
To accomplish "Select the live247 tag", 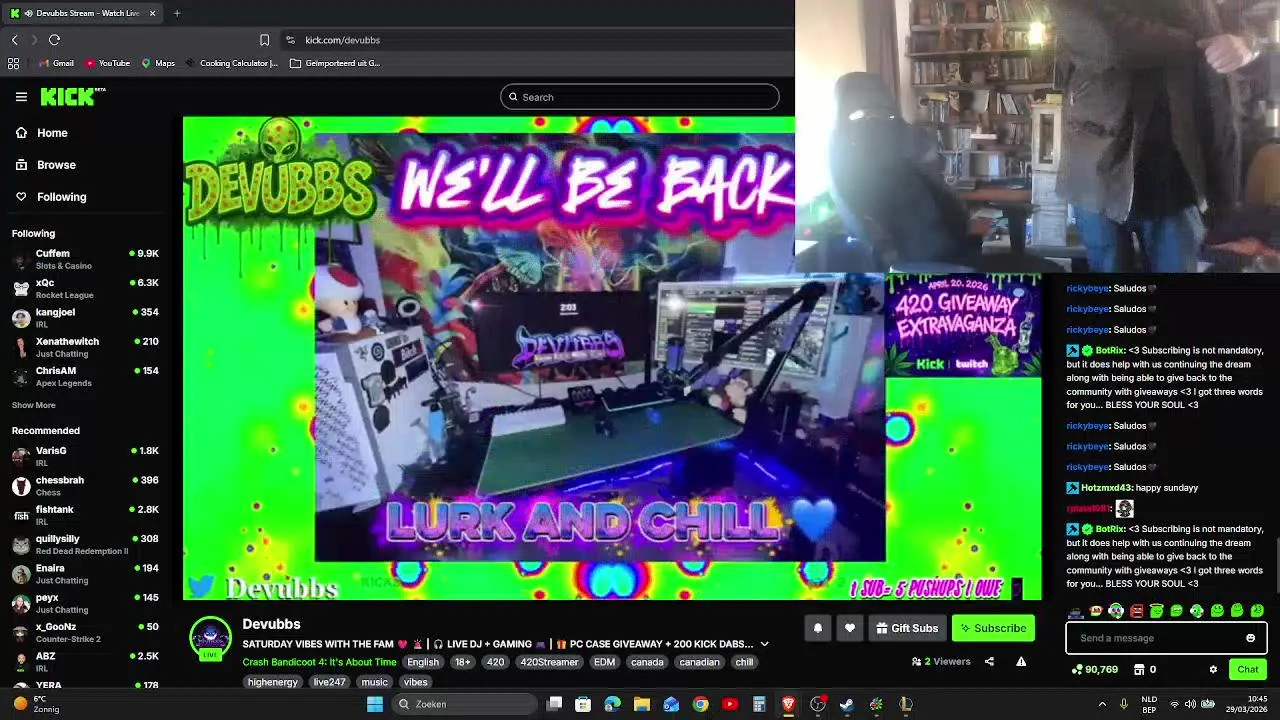I will pos(329,682).
